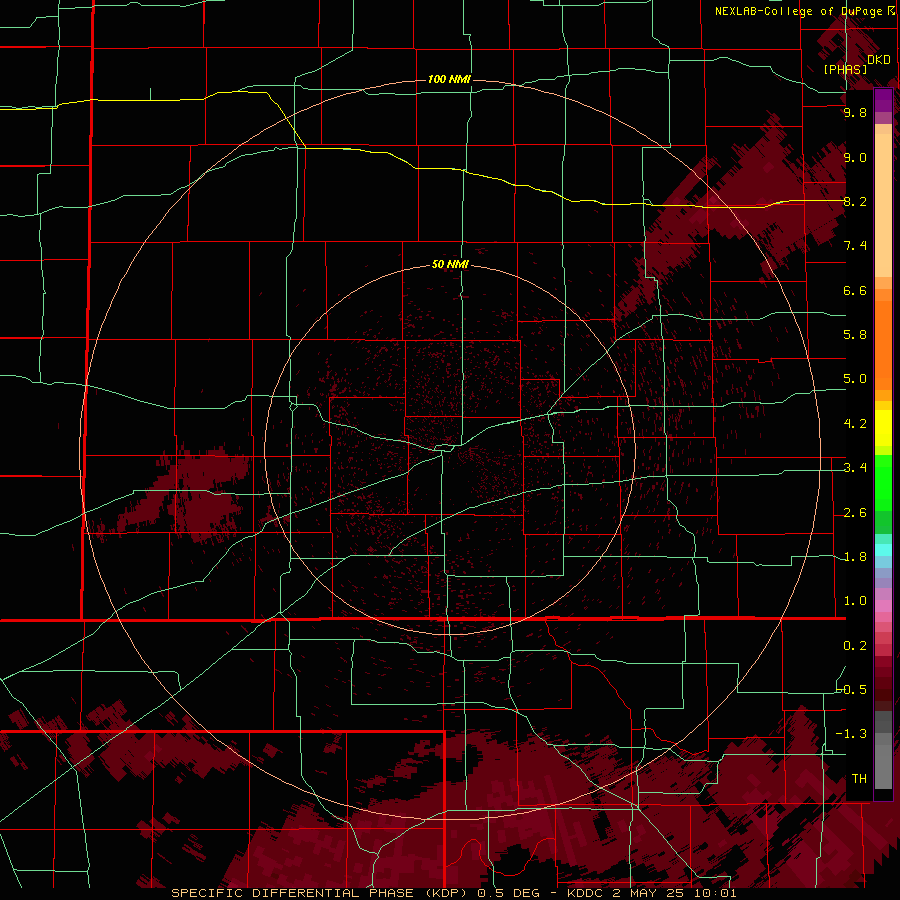The image size is (900, 900).
Task: Click the Specific Differential Phase caption text
Action: click(x=453, y=893)
